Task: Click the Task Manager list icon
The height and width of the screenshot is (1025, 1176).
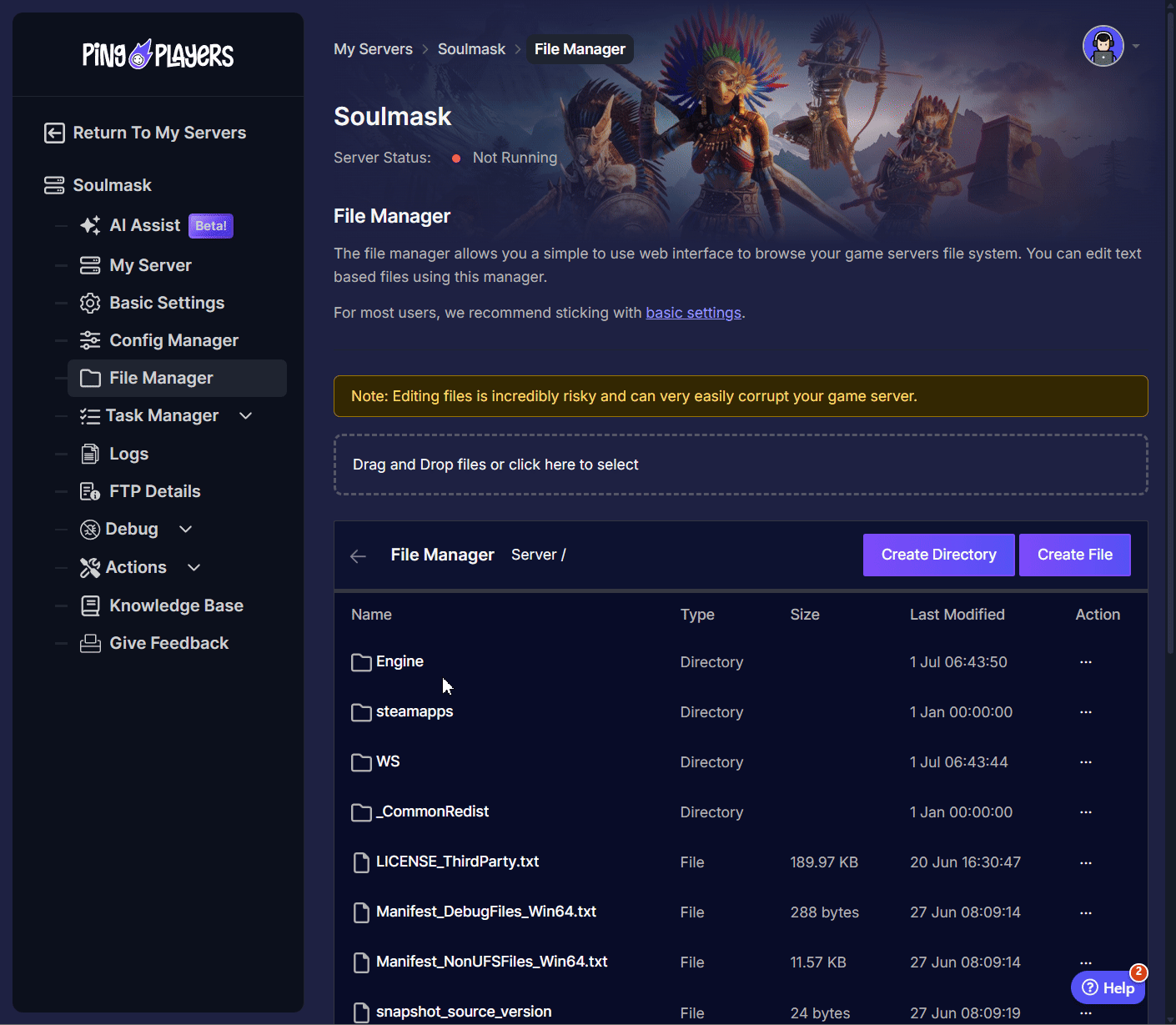Action: (90, 416)
